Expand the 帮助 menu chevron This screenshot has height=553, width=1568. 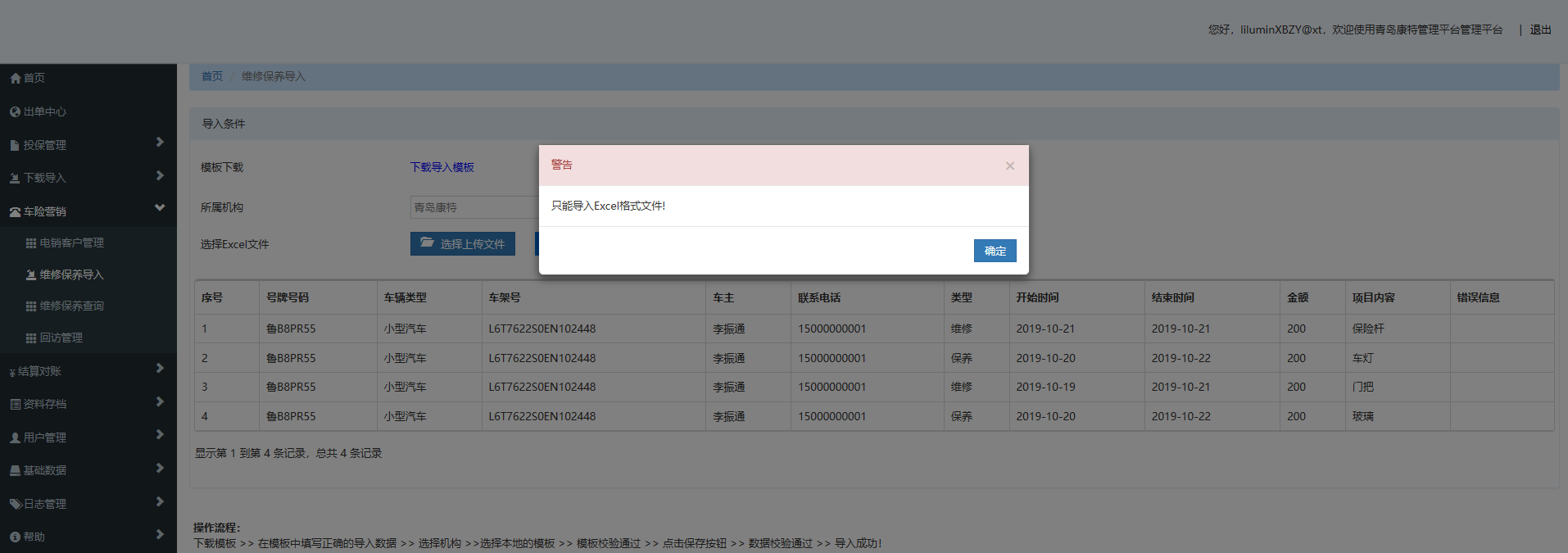point(160,534)
